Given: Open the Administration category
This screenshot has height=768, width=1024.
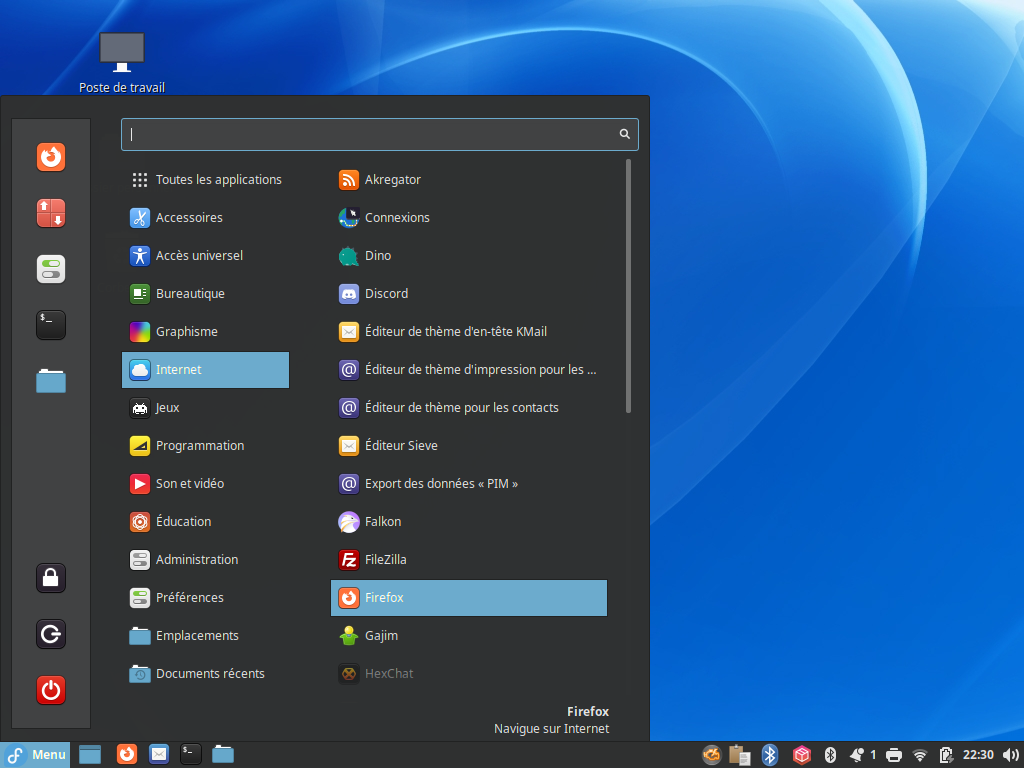Looking at the screenshot, I should 205,560.
